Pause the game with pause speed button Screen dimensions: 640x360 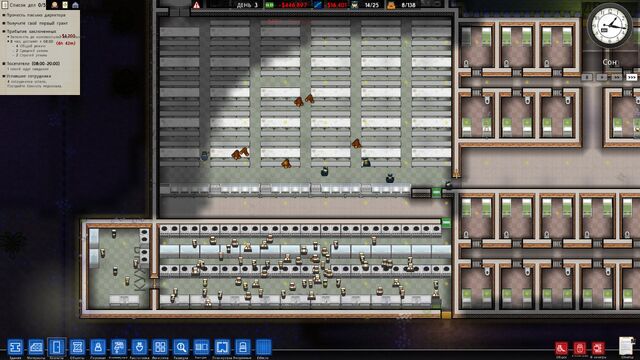[x=587, y=77]
